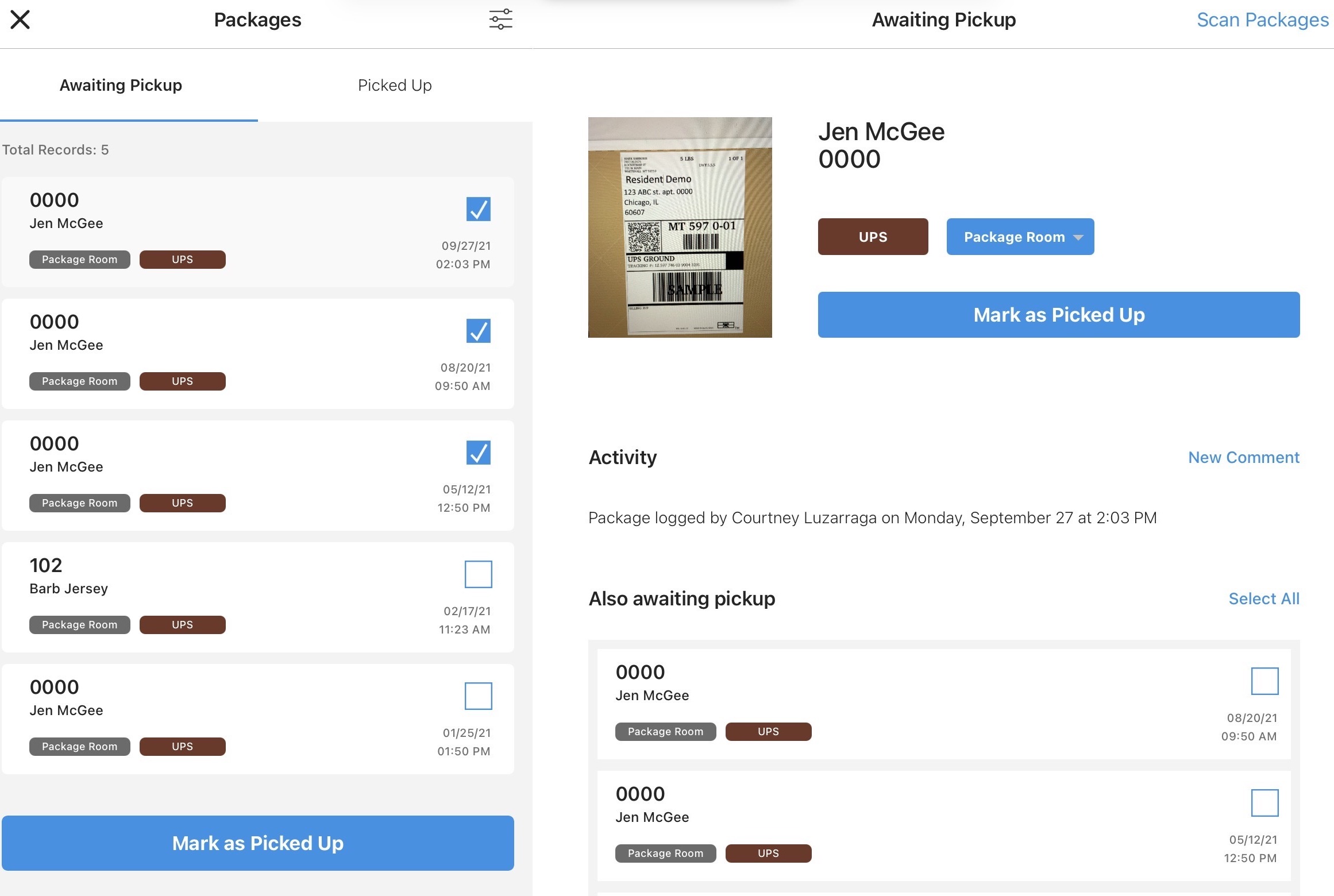This screenshot has width=1334, height=896.
Task: Check the 05/12/21 package under Also awaiting pickup
Action: click(x=1264, y=803)
